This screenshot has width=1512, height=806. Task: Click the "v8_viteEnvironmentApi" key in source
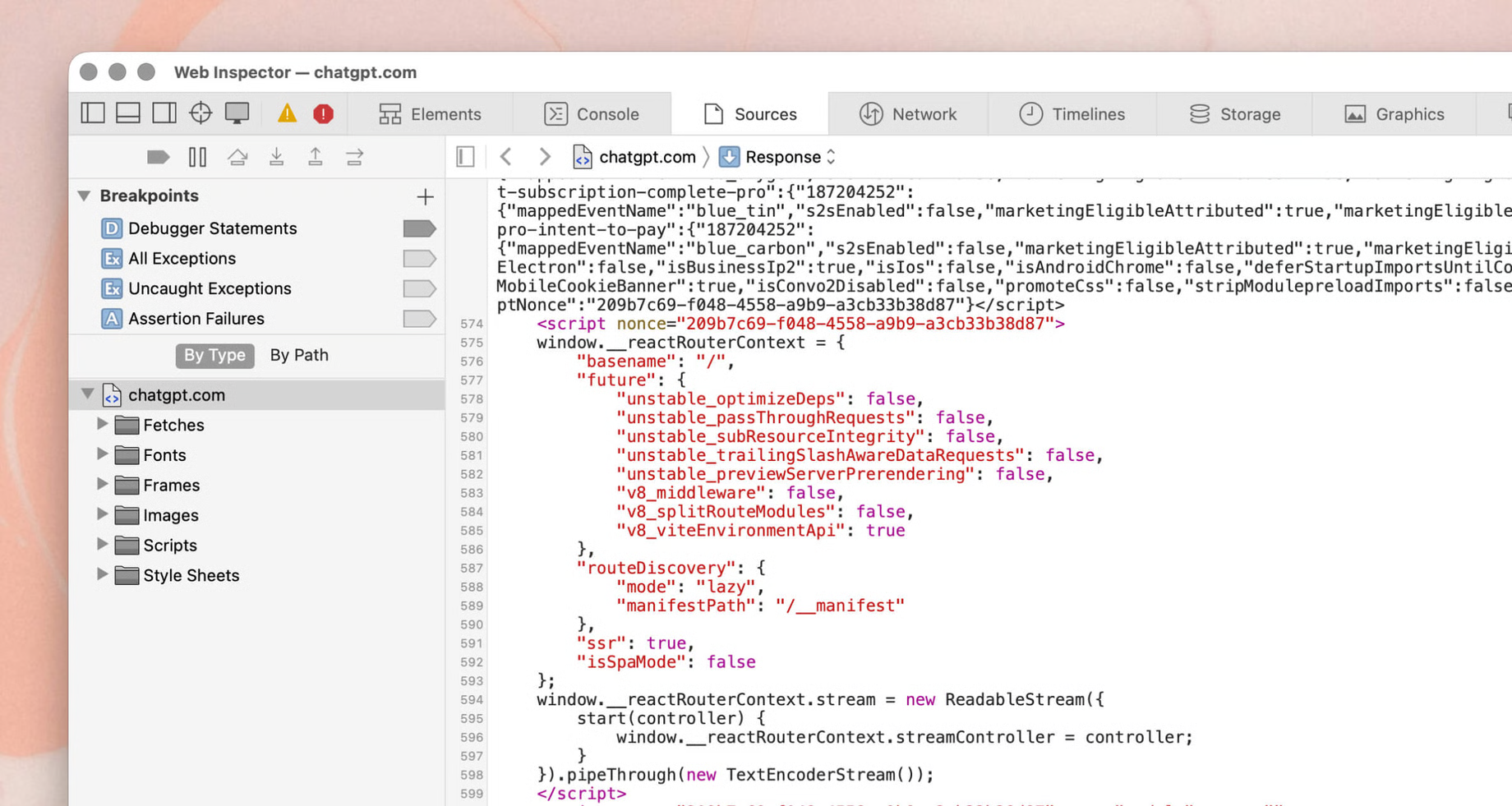tap(731, 530)
